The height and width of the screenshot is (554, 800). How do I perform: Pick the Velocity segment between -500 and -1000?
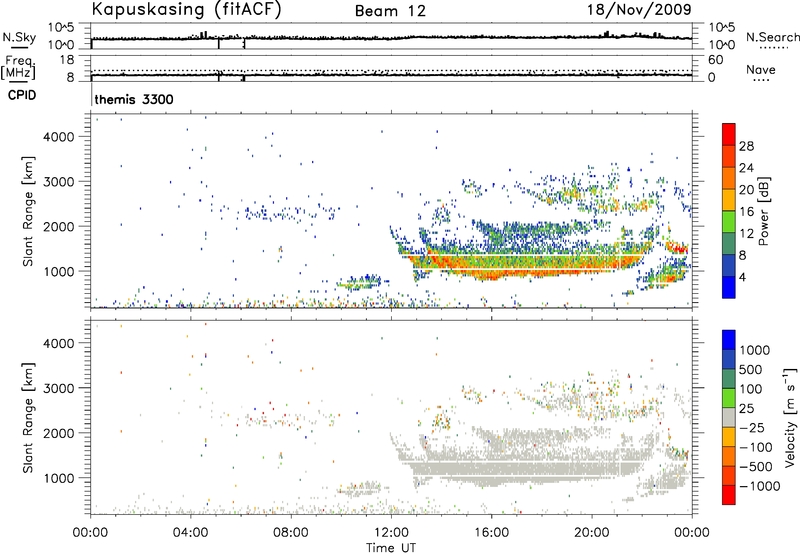729,475
